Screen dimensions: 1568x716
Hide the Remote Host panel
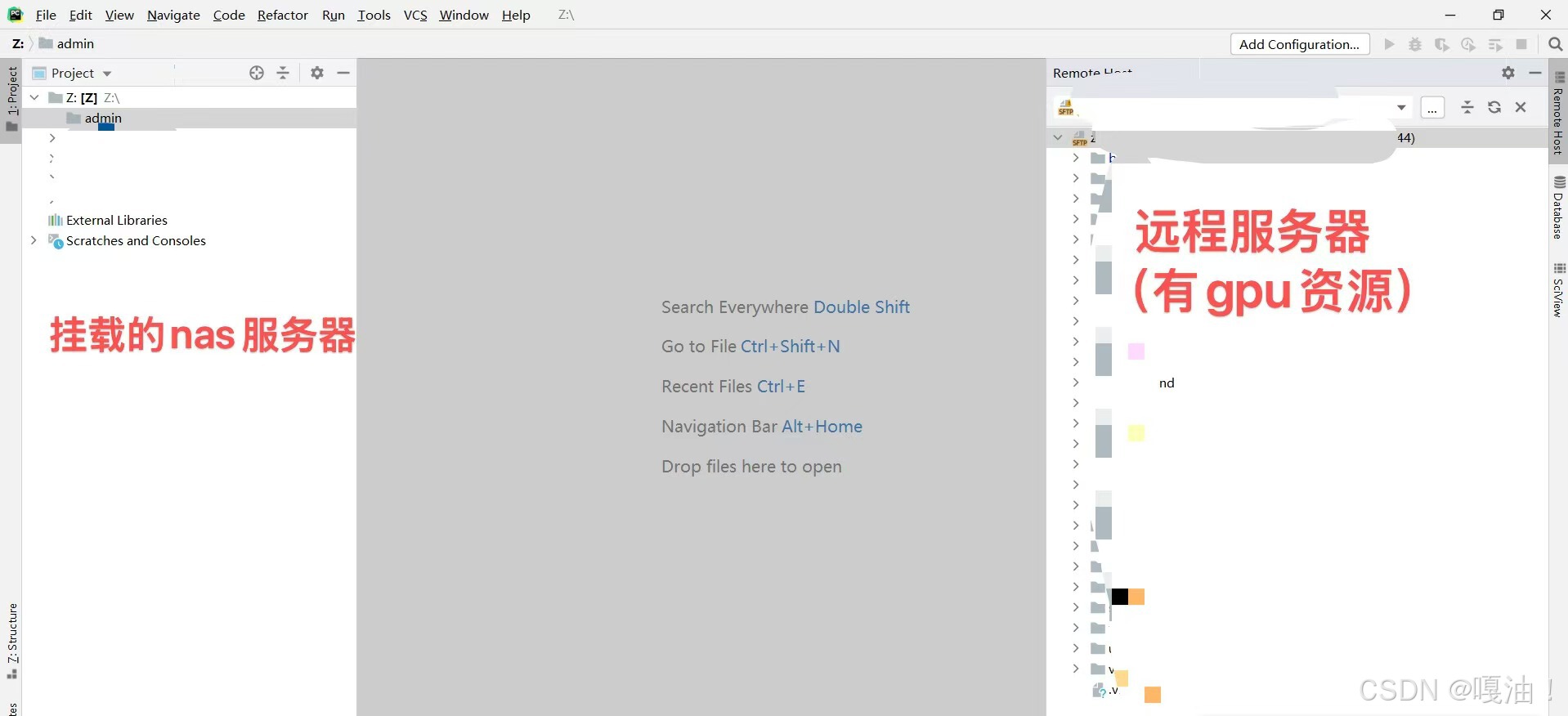click(x=1534, y=73)
